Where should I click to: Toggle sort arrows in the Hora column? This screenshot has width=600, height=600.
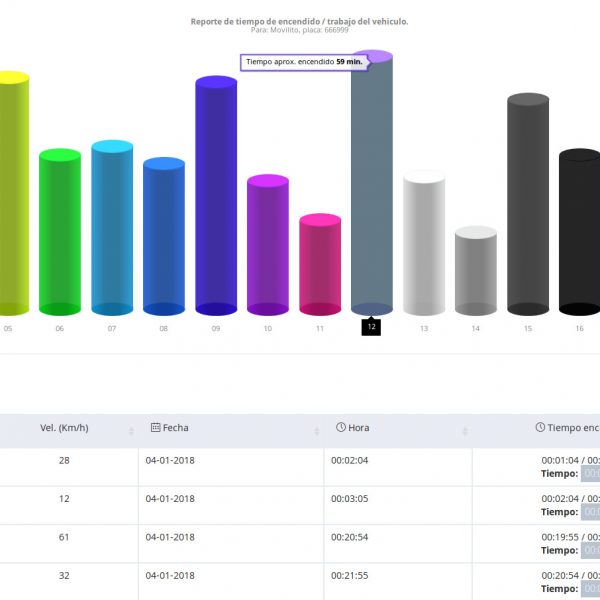[464, 431]
